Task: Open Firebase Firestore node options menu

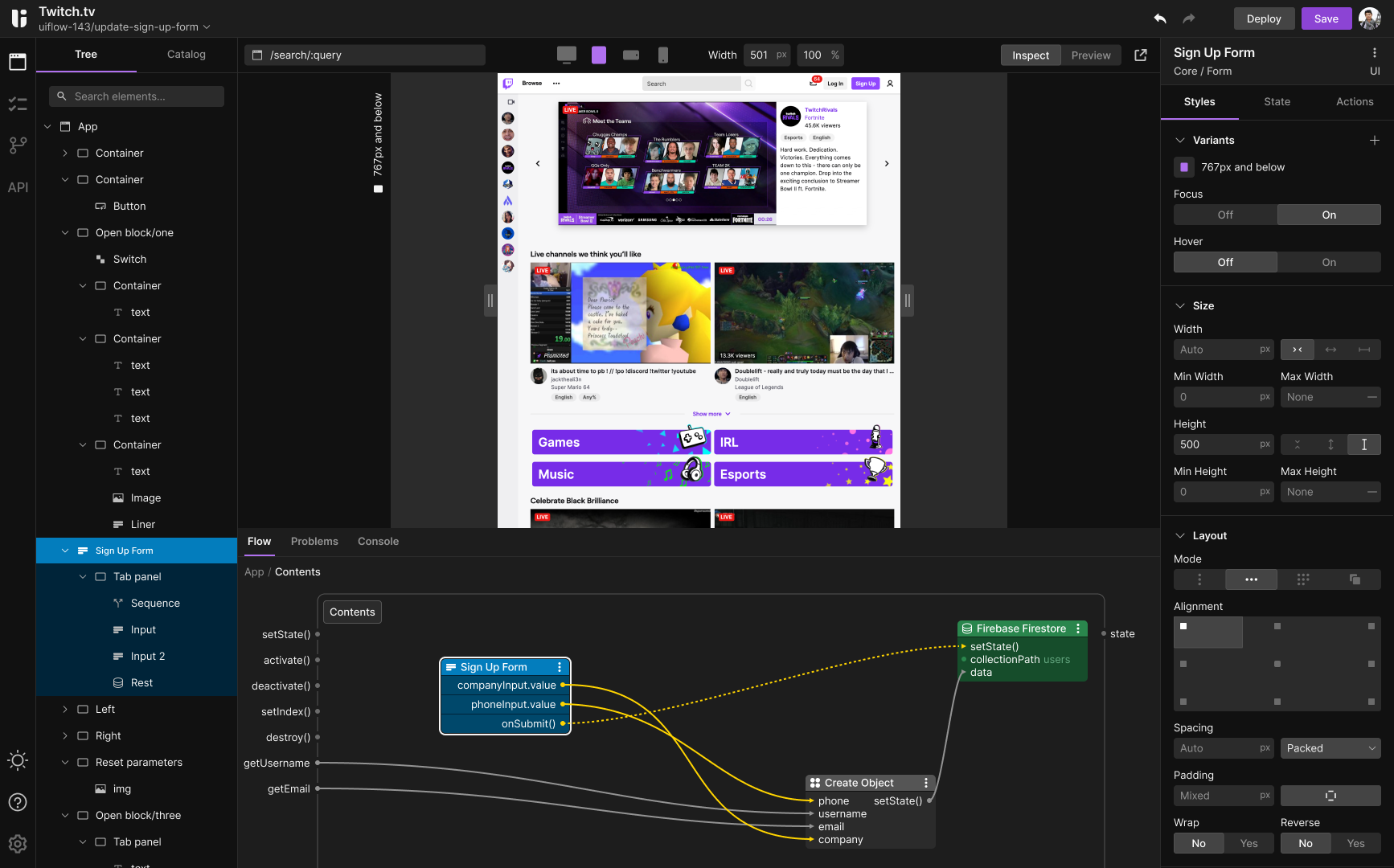Action: coord(1078,628)
